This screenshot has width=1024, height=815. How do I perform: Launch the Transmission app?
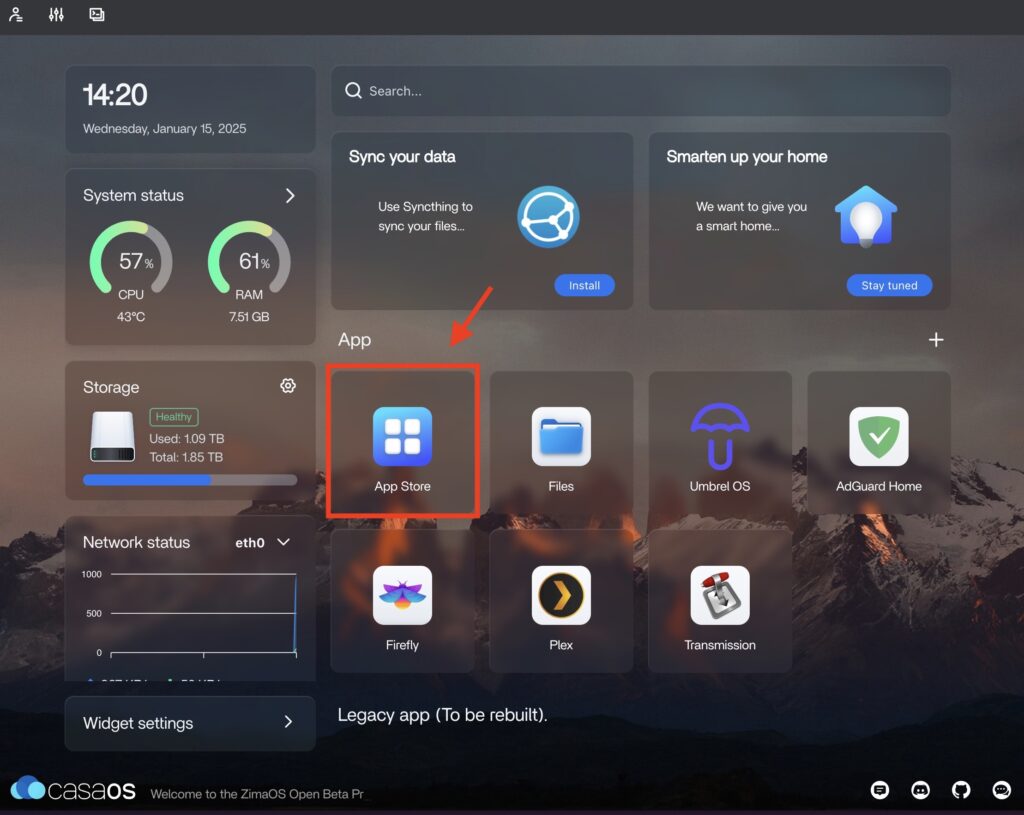720,601
